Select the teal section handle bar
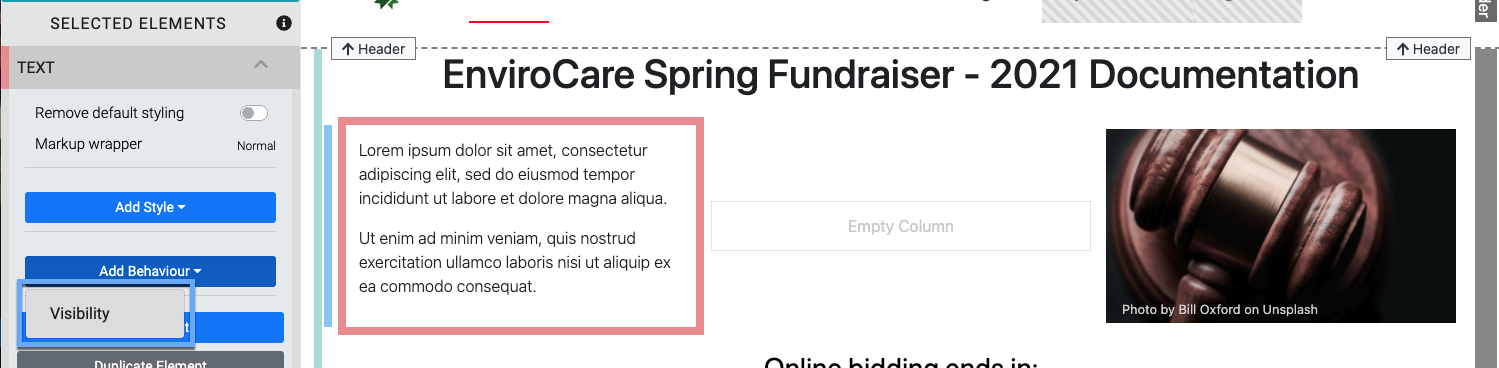The height and width of the screenshot is (368, 1499). pos(318,207)
